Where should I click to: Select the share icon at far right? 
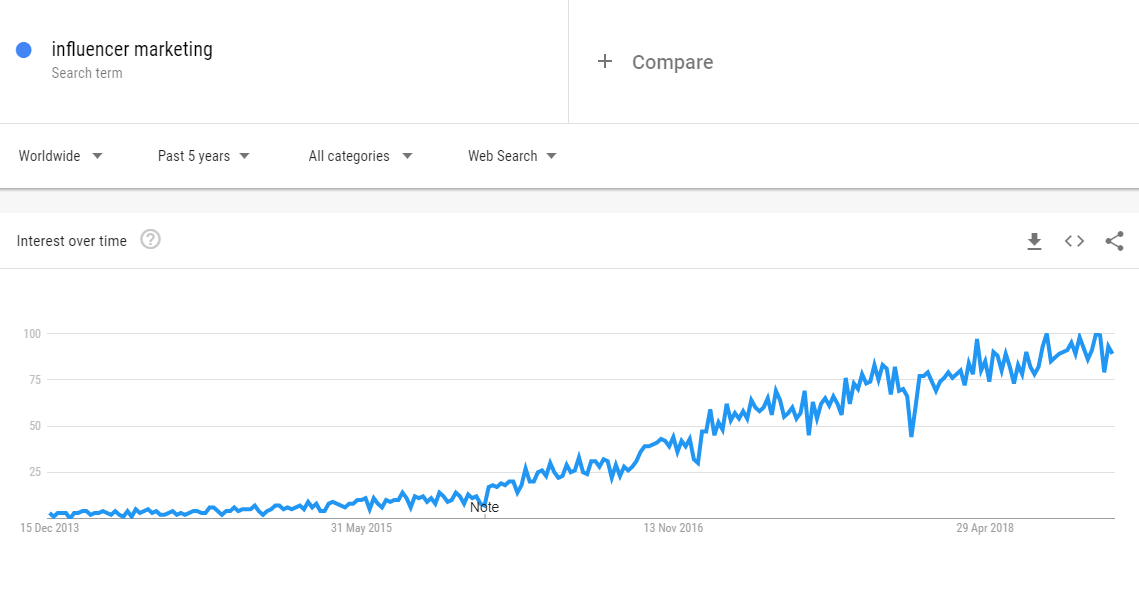click(1114, 240)
